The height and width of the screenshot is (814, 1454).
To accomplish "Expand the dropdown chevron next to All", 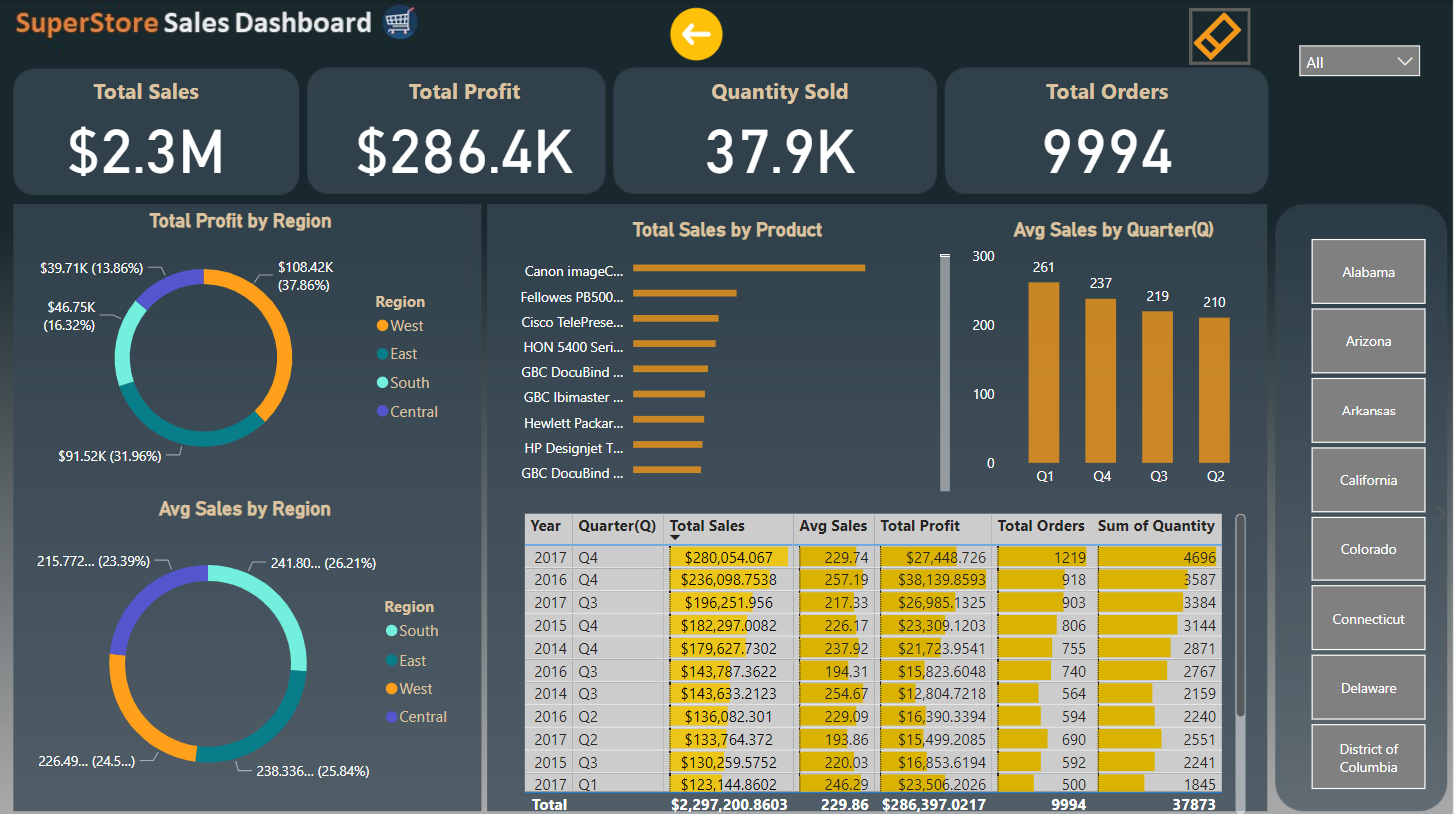I will [x=1405, y=62].
